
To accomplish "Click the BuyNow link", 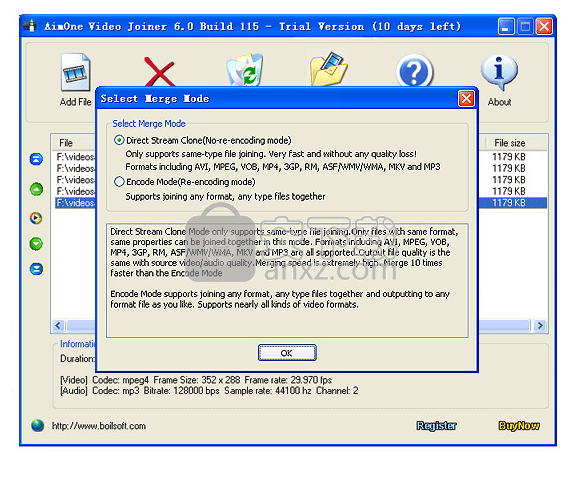I will click(x=519, y=426).
